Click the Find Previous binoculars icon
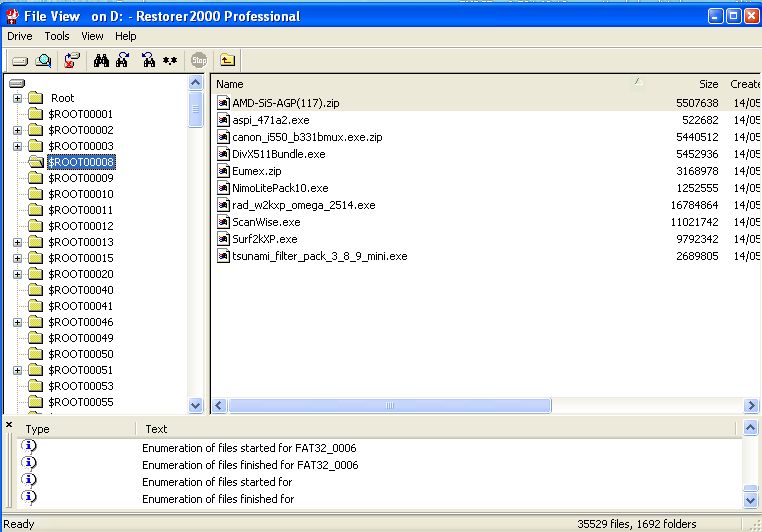 (x=148, y=60)
